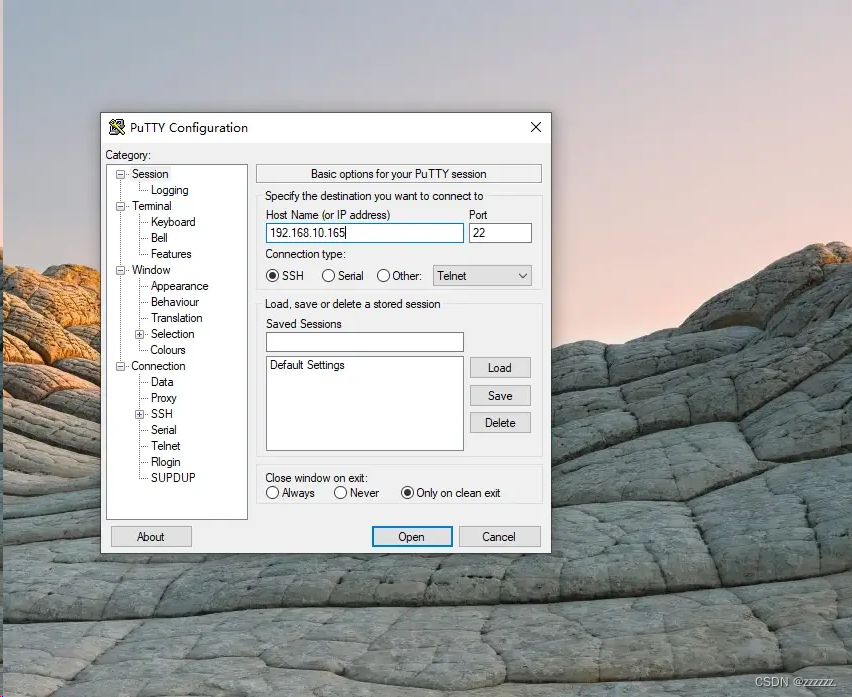Expand the Selection node under Window
This screenshot has width=852, height=697.
(x=140, y=334)
